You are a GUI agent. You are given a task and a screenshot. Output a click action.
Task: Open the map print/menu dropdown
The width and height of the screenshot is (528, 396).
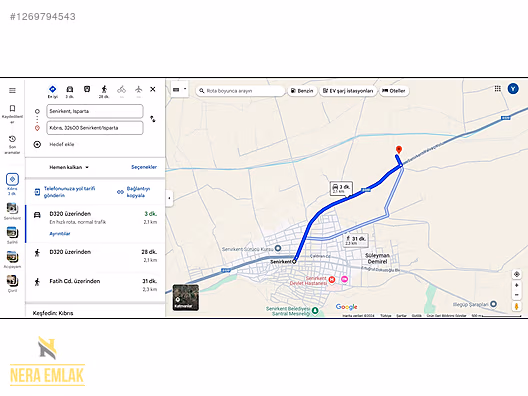coord(179,90)
